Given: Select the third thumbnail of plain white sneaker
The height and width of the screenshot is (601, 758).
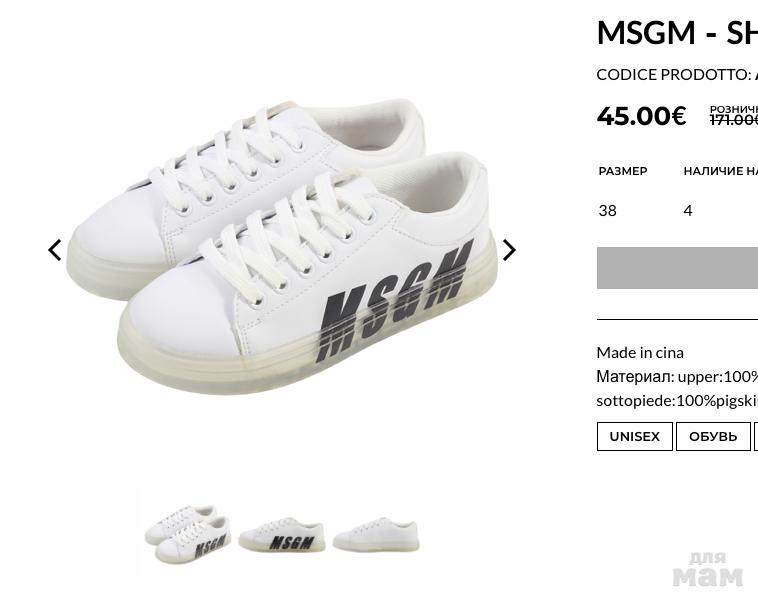Looking at the screenshot, I should click(376, 535).
